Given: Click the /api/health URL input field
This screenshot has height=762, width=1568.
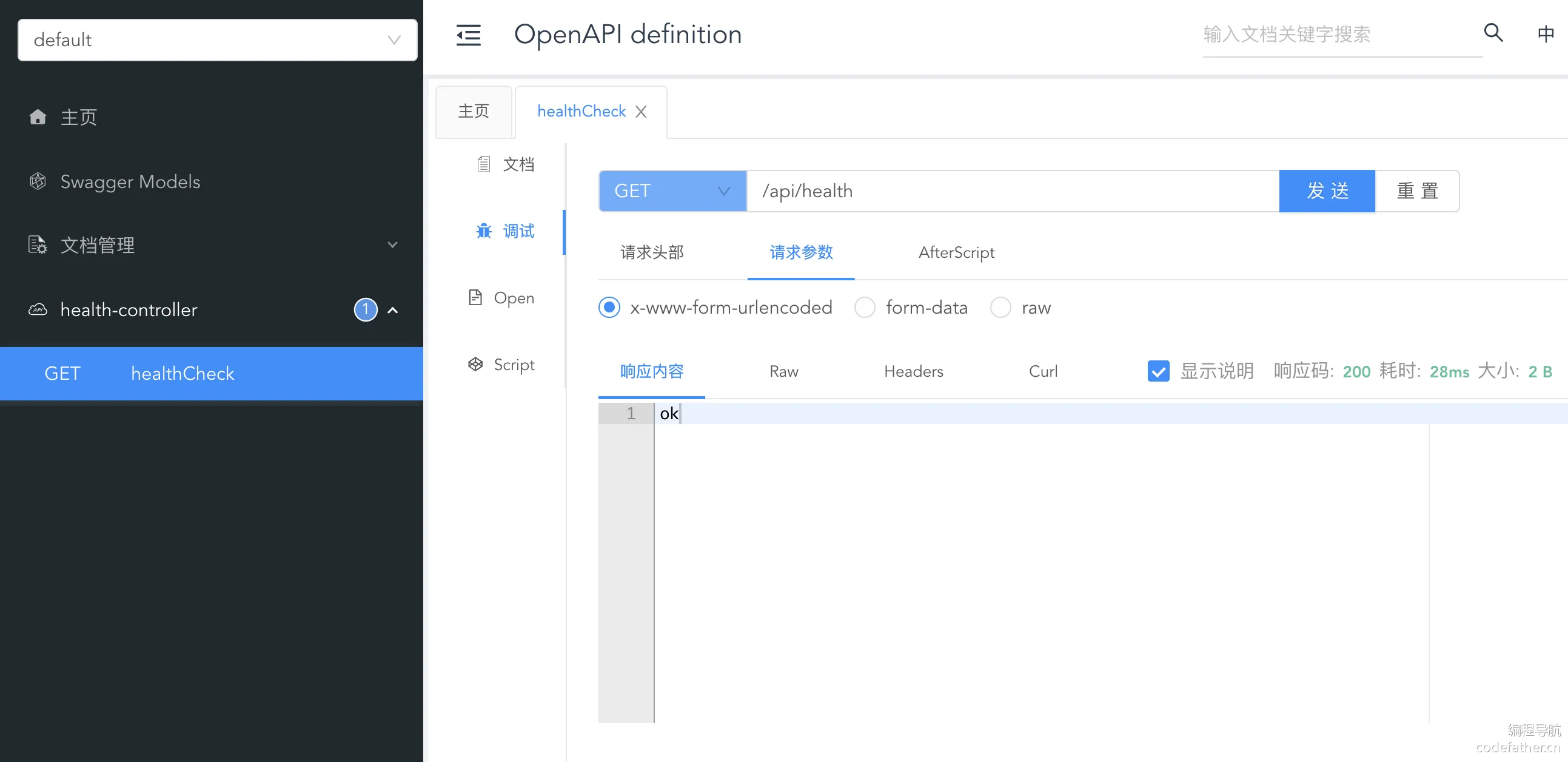Looking at the screenshot, I should point(1013,191).
